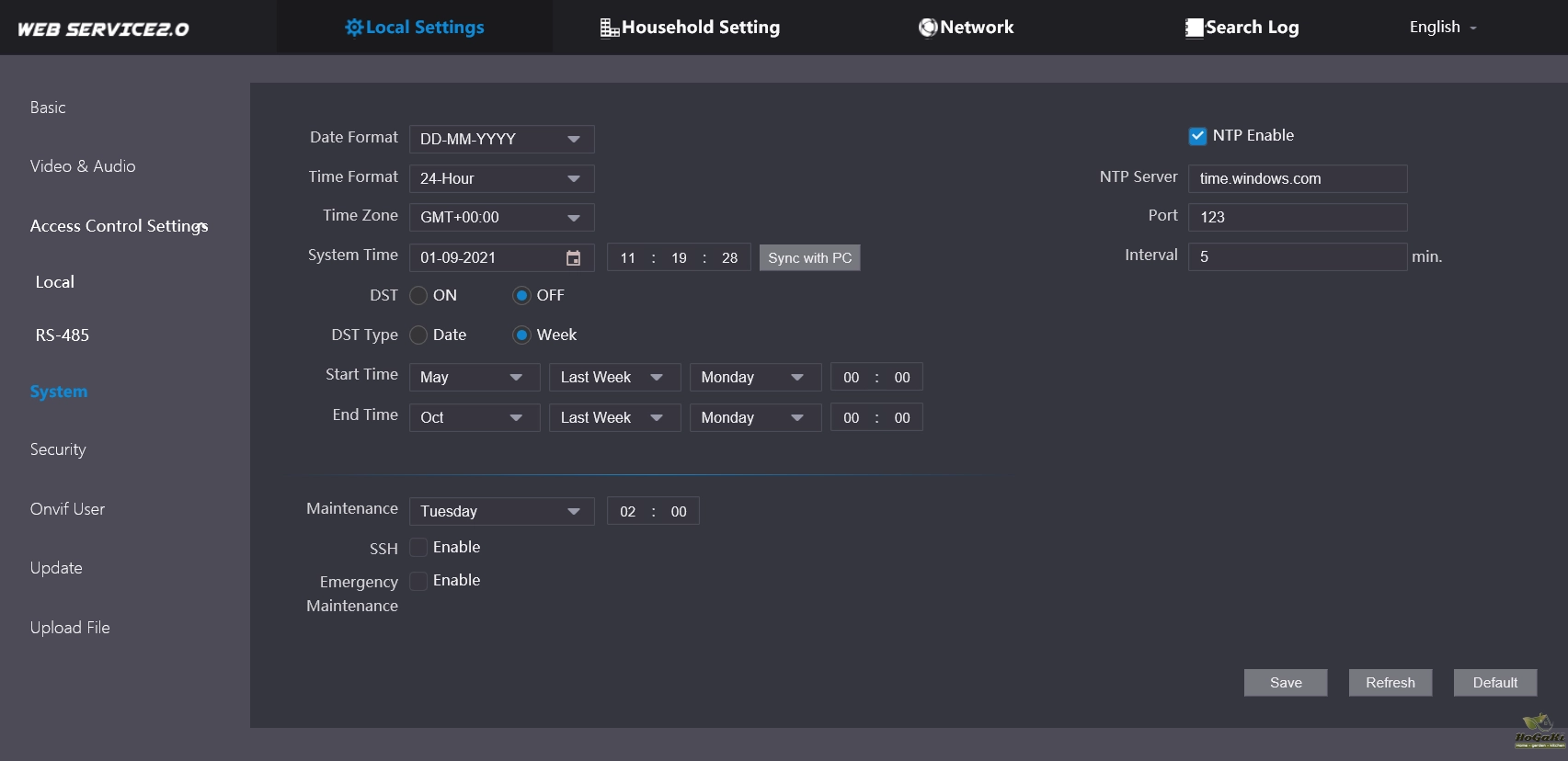The height and width of the screenshot is (761, 1568).
Task: Open the Security section in the sidebar
Action: (58, 449)
